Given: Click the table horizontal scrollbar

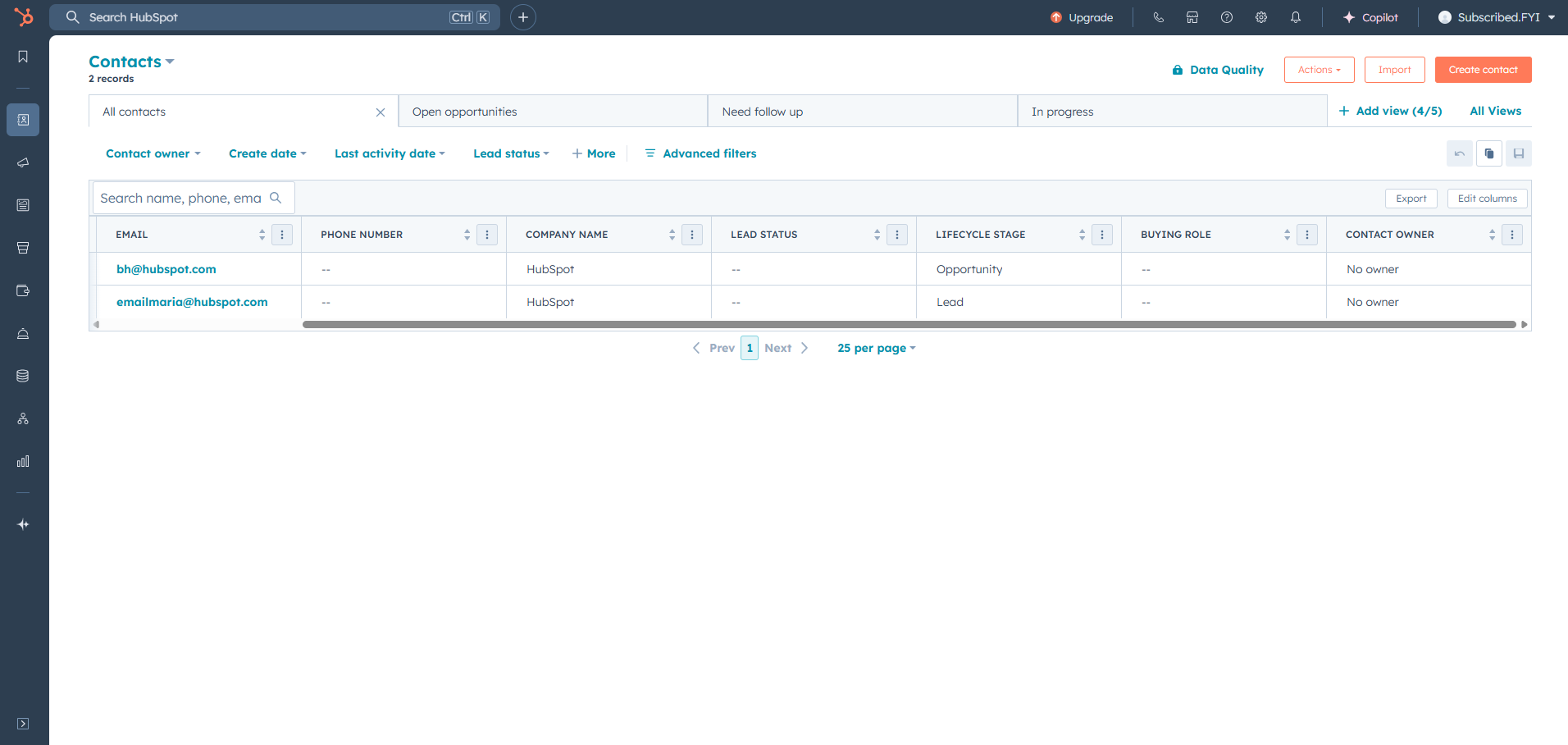Looking at the screenshot, I should [x=909, y=325].
